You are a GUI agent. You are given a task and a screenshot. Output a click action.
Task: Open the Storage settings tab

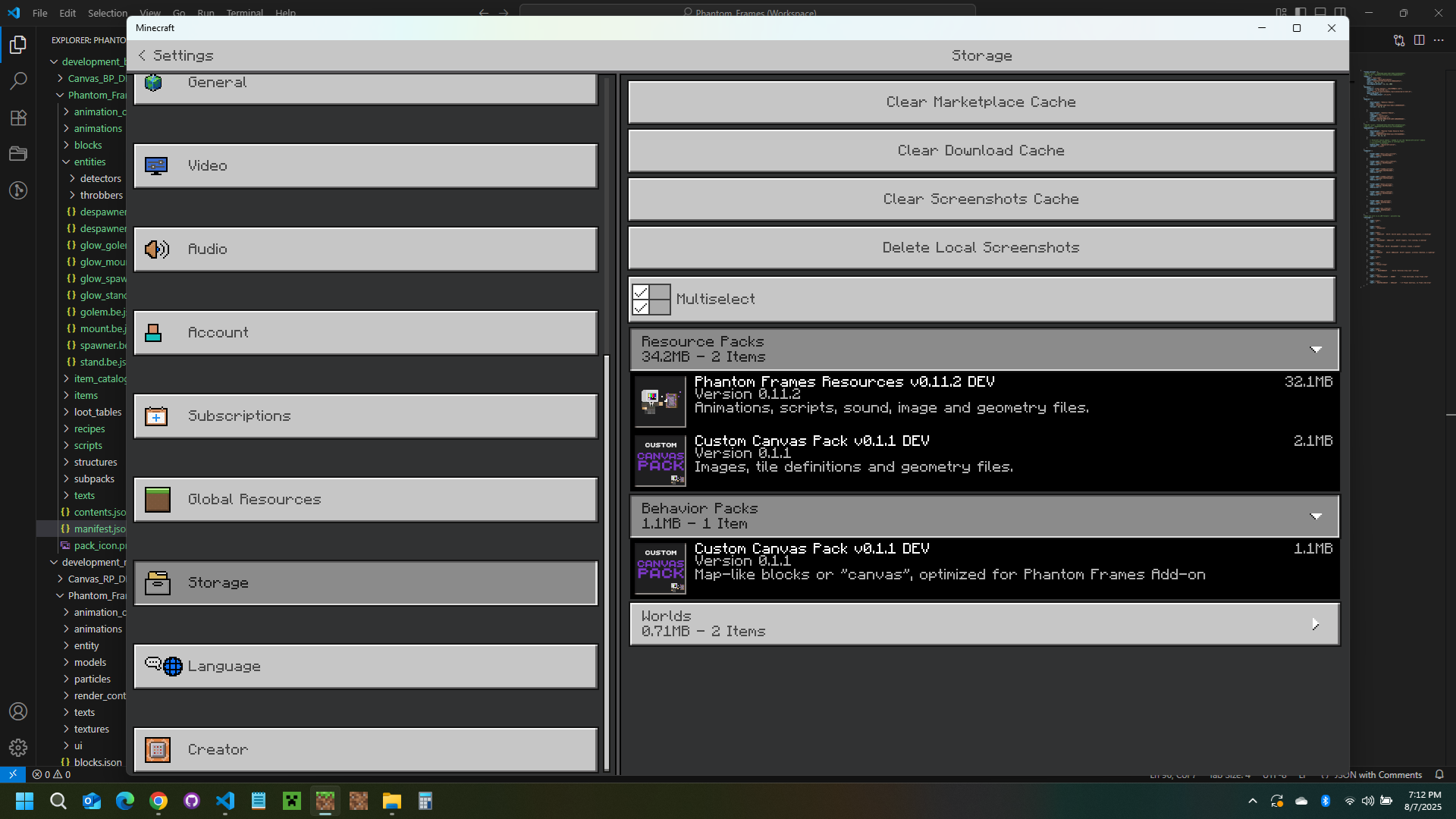[366, 583]
